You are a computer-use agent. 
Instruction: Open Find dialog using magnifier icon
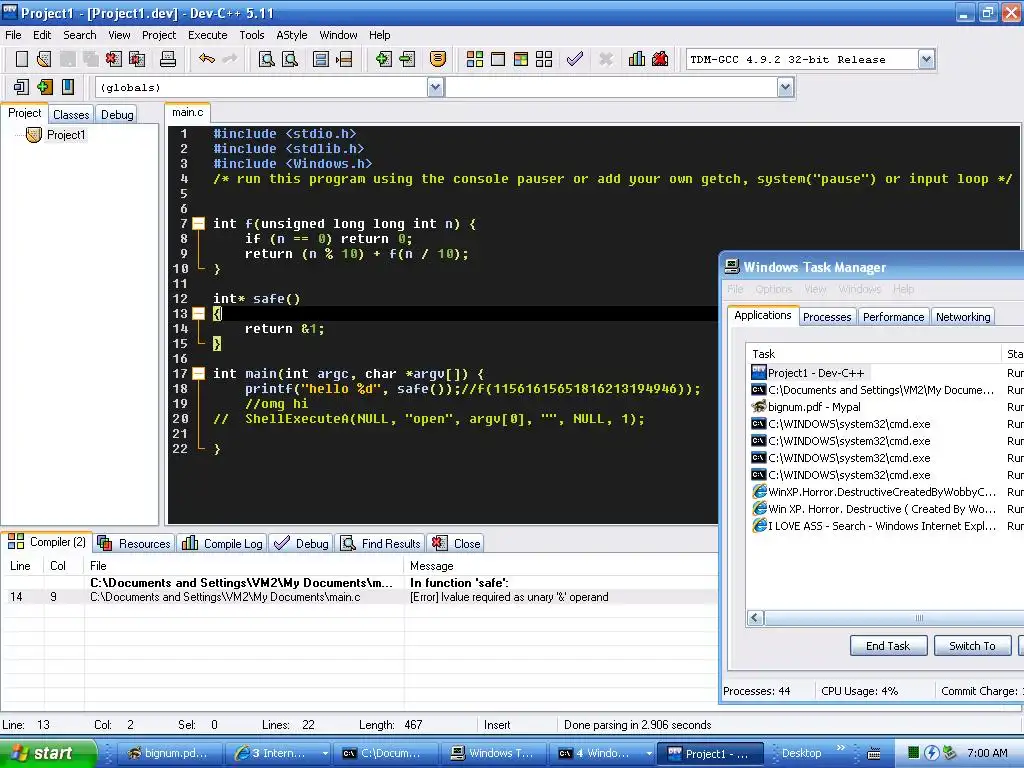266,59
